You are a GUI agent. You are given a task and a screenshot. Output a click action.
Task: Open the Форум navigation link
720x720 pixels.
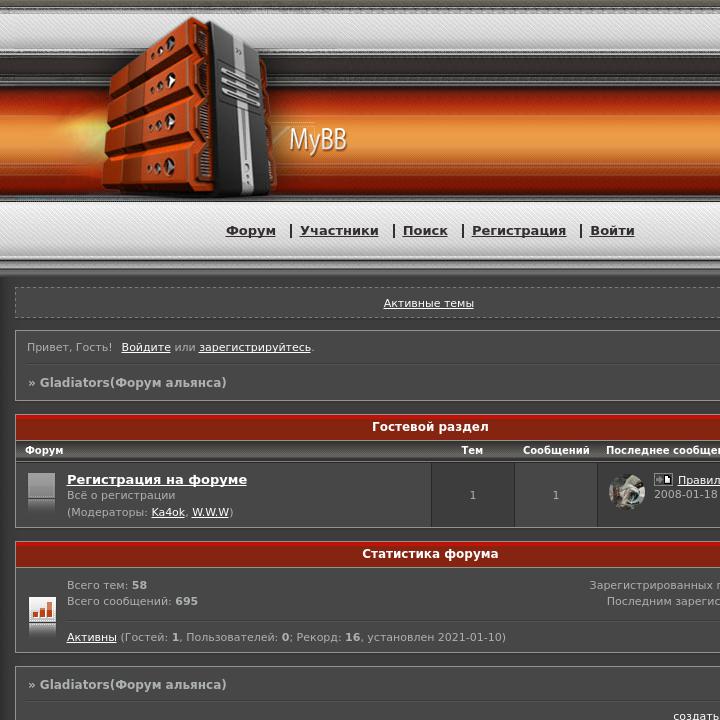251,231
